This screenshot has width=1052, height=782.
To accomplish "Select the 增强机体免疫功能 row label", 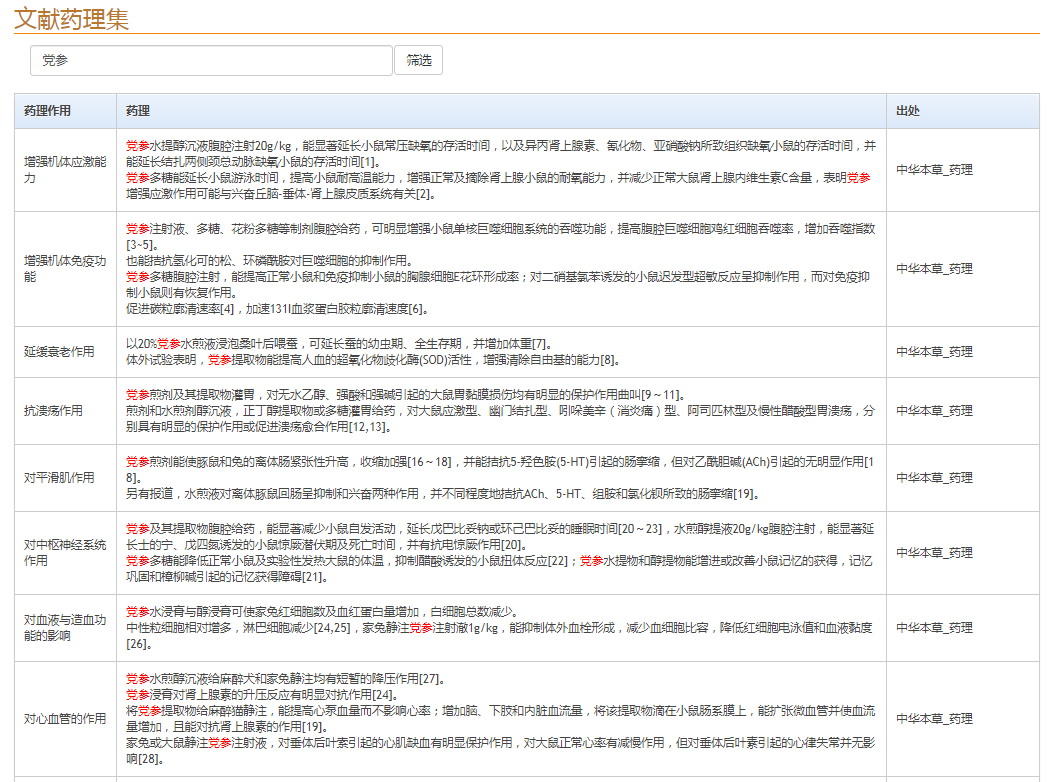I will point(65,269).
